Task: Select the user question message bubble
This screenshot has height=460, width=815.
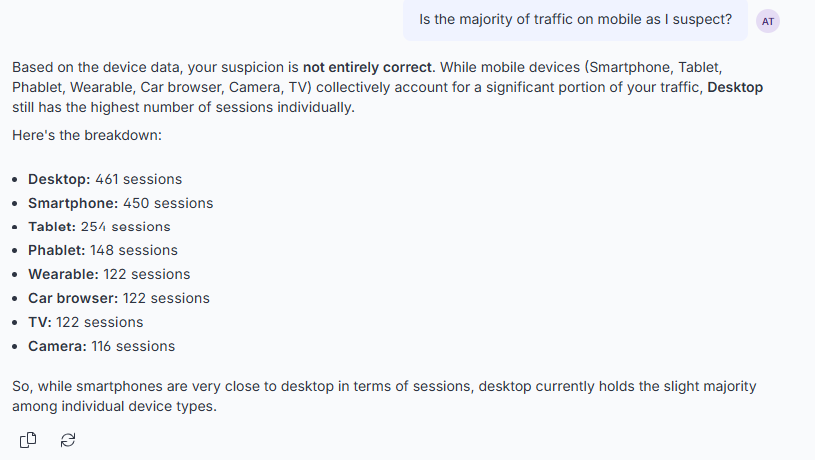Action: (x=575, y=20)
